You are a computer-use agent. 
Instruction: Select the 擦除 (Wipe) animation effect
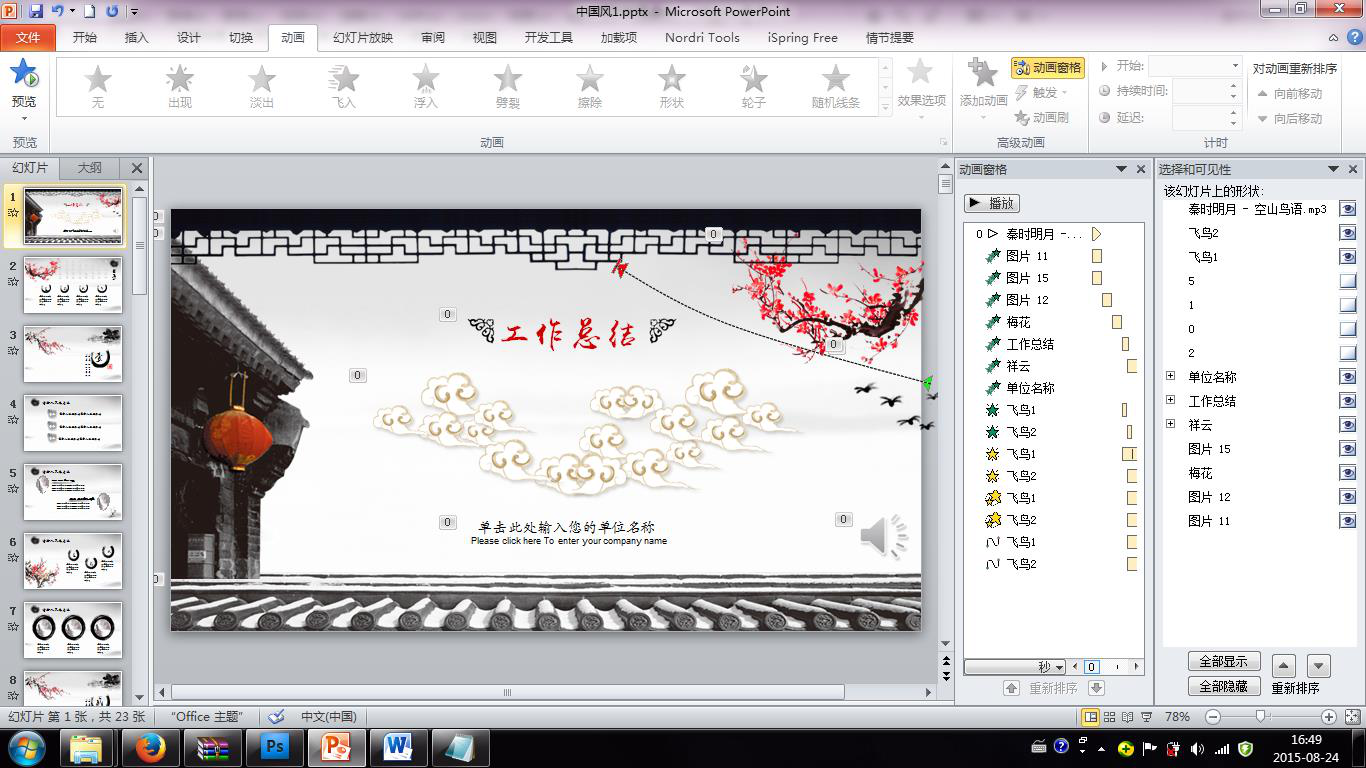(590, 87)
